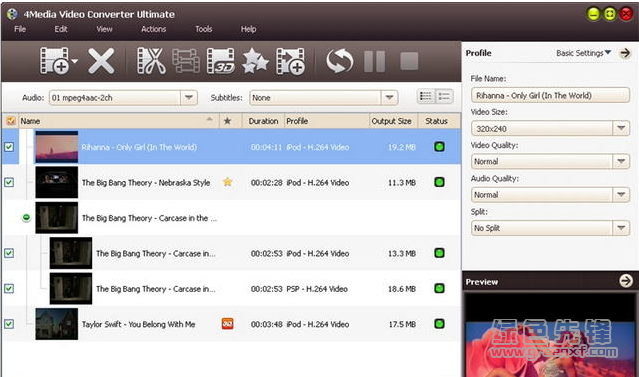Open the Split dropdown

click(621, 228)
